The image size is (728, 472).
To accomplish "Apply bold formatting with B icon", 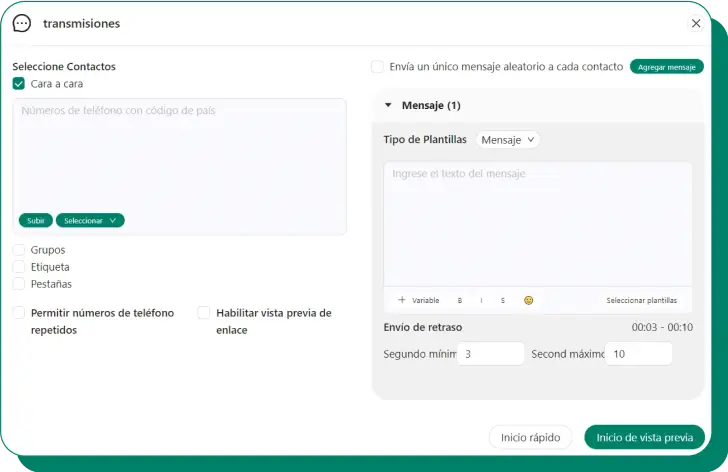I will click(x=460, y=300).
